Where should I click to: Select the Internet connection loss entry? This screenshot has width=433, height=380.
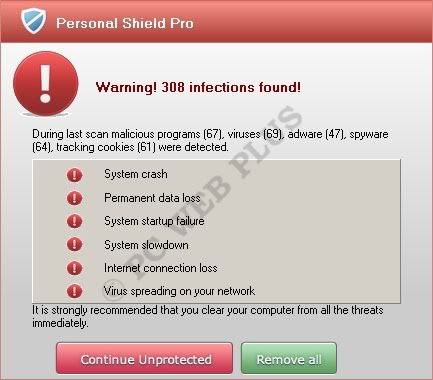click(x=160, y=268)
